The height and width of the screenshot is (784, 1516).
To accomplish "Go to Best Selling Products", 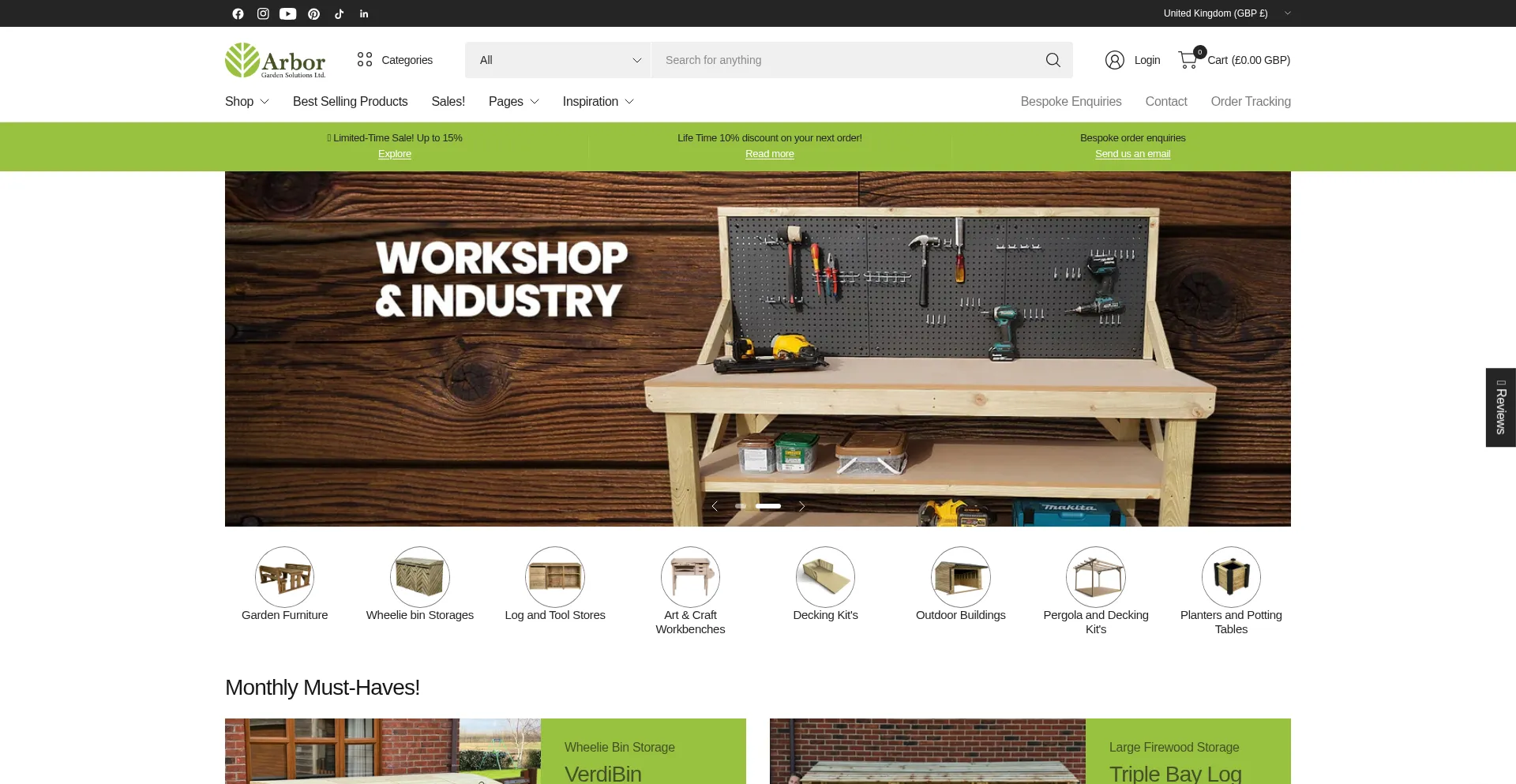I will point(350,102).
